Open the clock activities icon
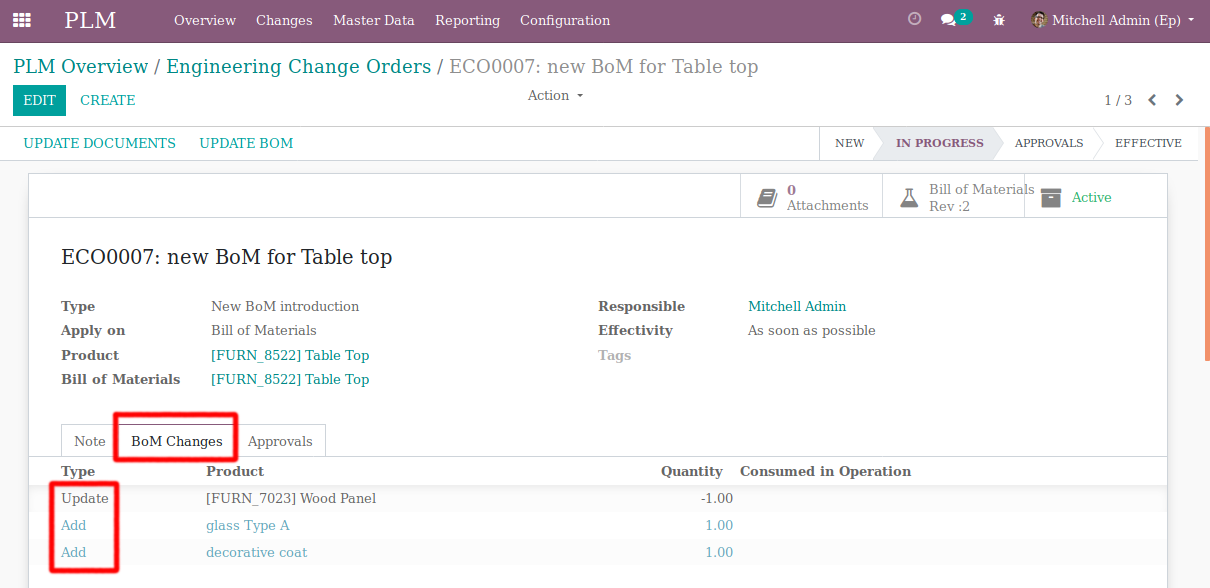 (914, 19)
